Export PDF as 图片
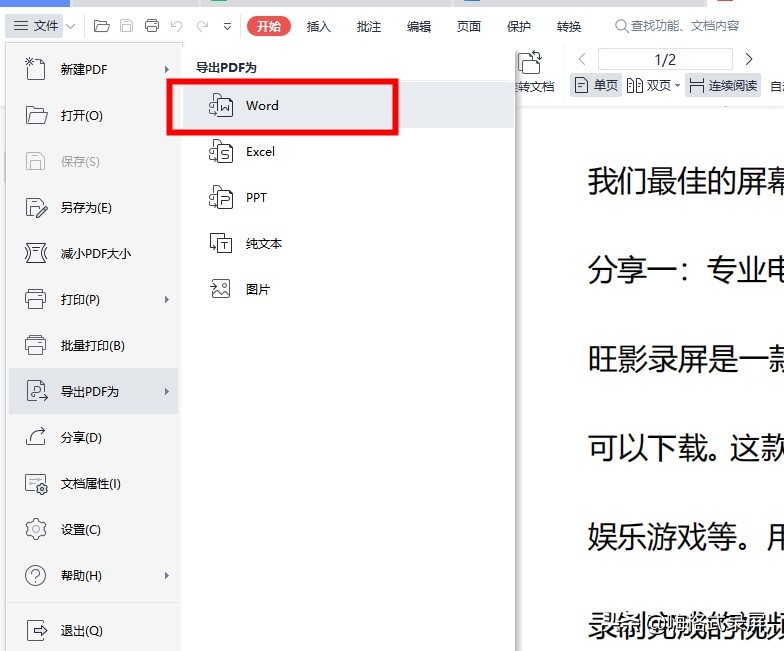Viewport: 784px width, 651px height. (348, 289)
